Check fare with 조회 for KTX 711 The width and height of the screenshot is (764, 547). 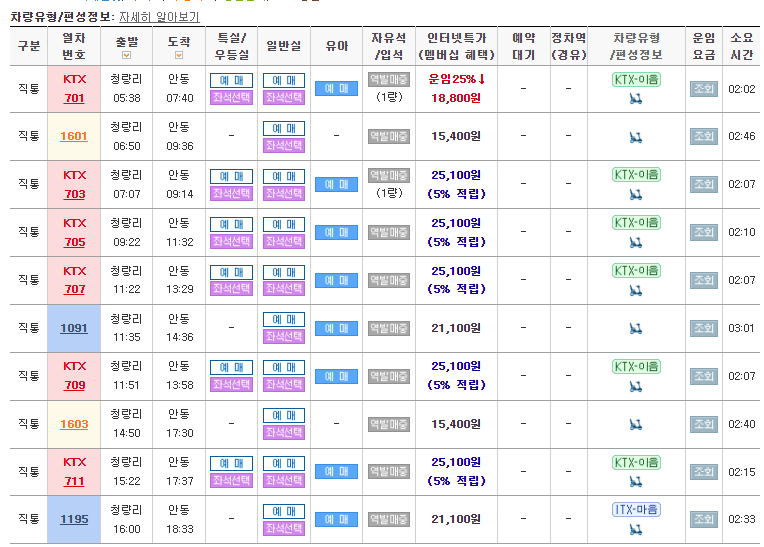tap(704, 472)
